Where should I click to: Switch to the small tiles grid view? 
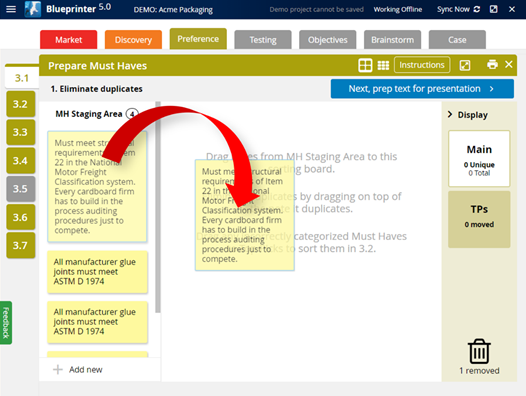pos(383,65)
